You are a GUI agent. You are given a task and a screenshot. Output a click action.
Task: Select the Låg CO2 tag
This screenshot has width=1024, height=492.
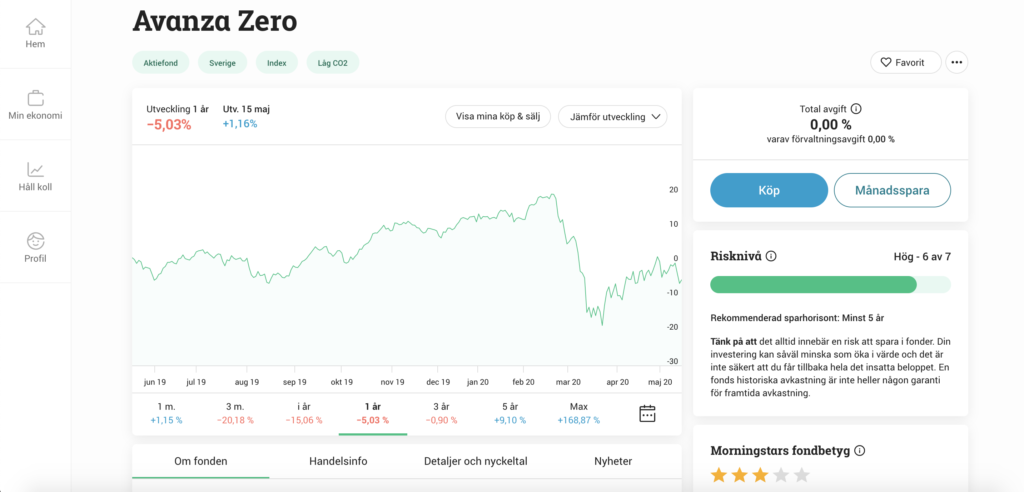click(333, 63)
